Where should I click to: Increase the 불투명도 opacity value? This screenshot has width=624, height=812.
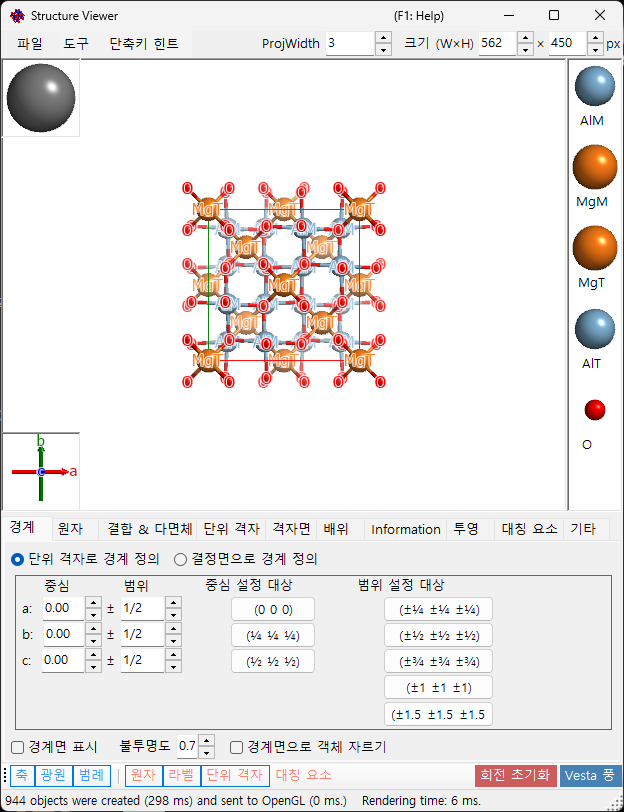coord(207,741)
